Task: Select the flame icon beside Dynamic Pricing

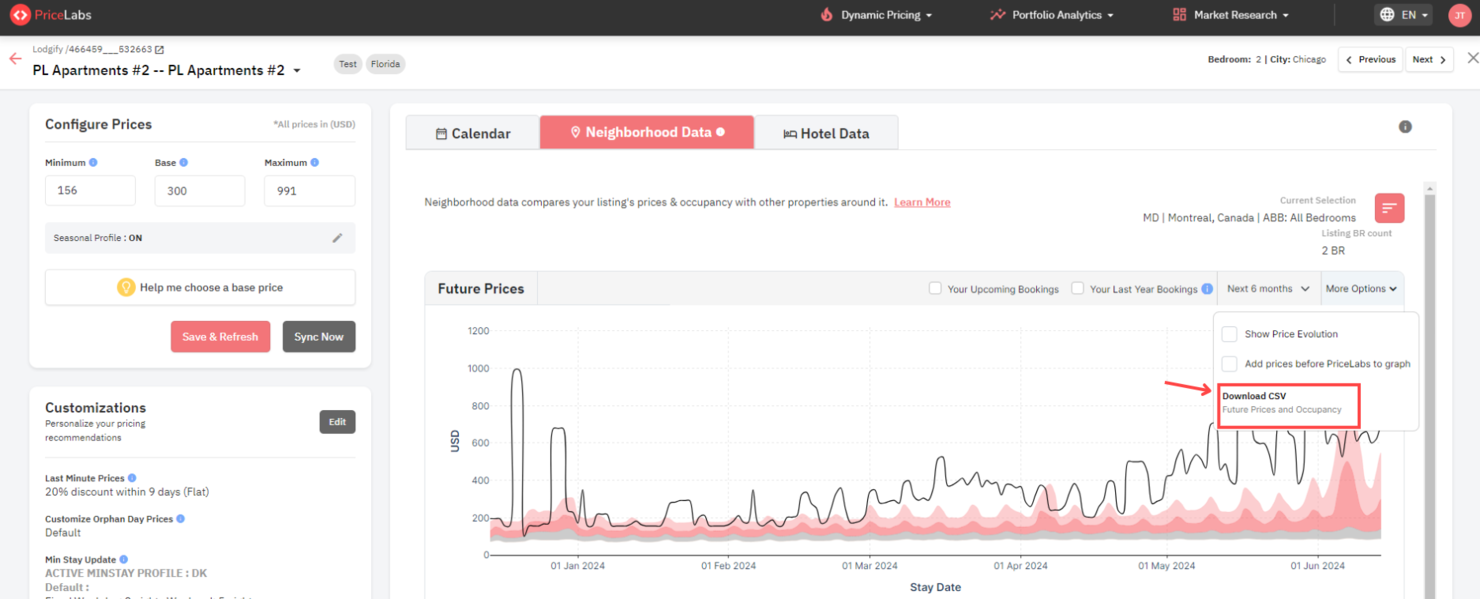Action: click(825, 15)
